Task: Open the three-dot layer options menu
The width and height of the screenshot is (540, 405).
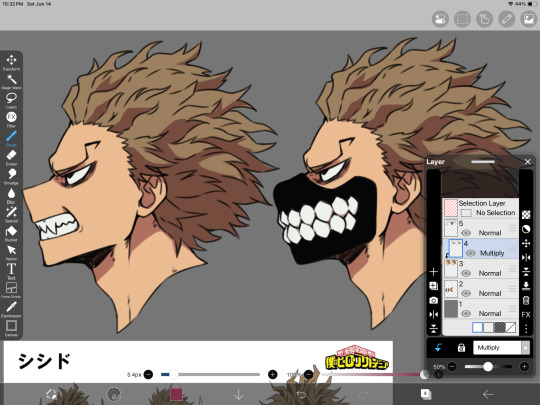Action: pyautogui.click(x=526, y=329)
